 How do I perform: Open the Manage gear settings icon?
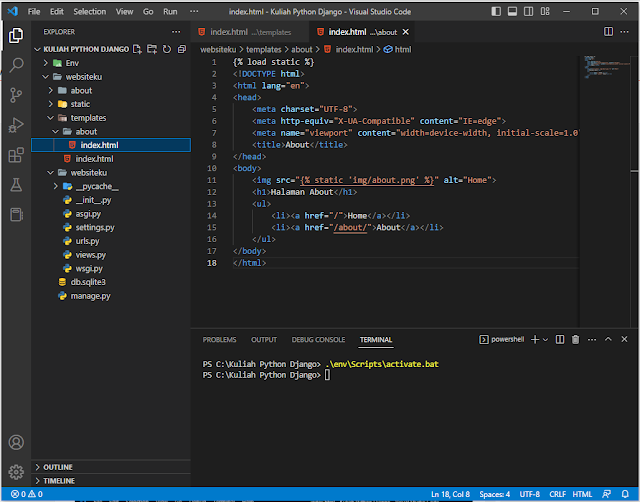tap(16, 472)
